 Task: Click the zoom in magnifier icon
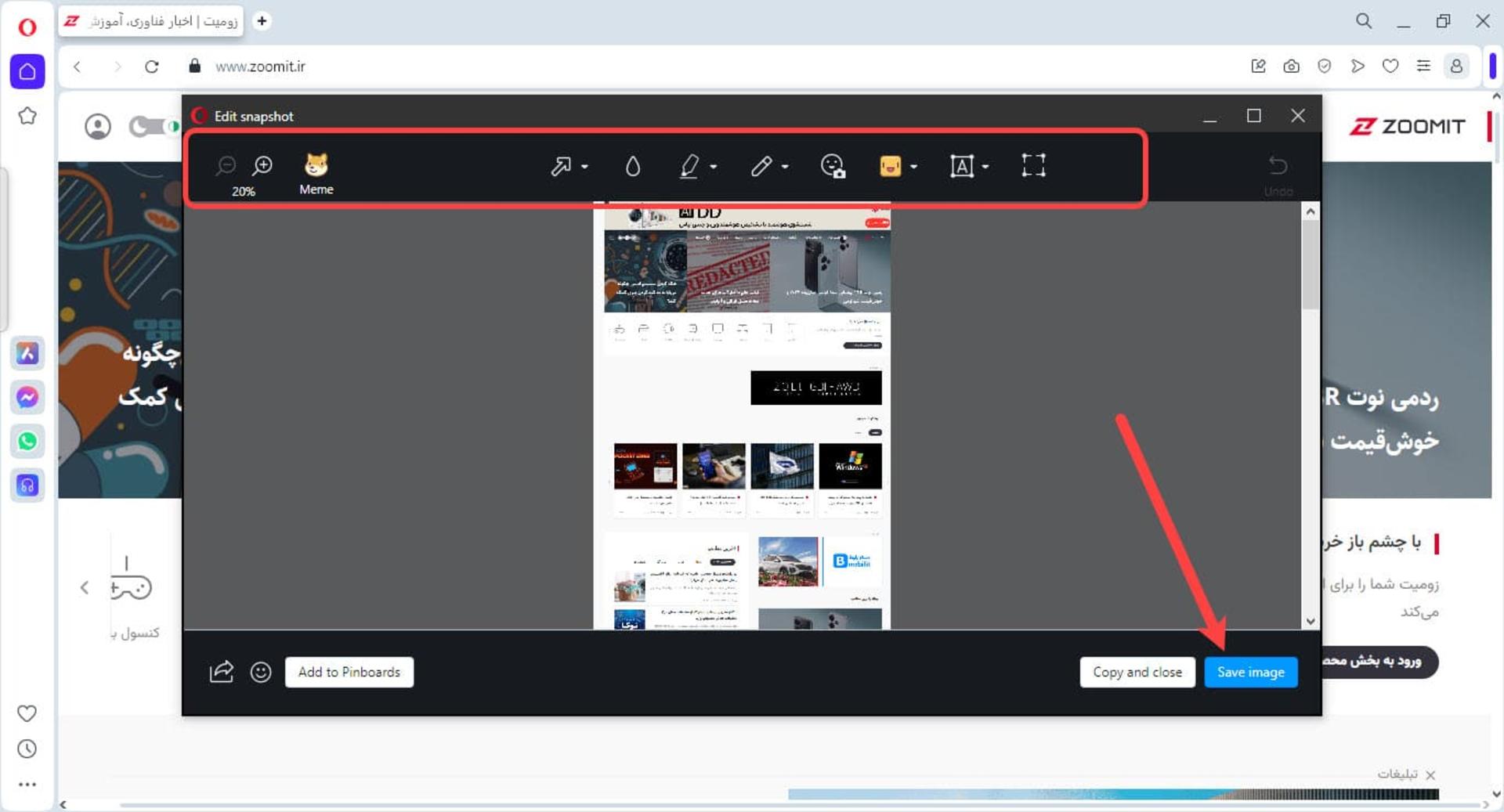pos(262,165)
